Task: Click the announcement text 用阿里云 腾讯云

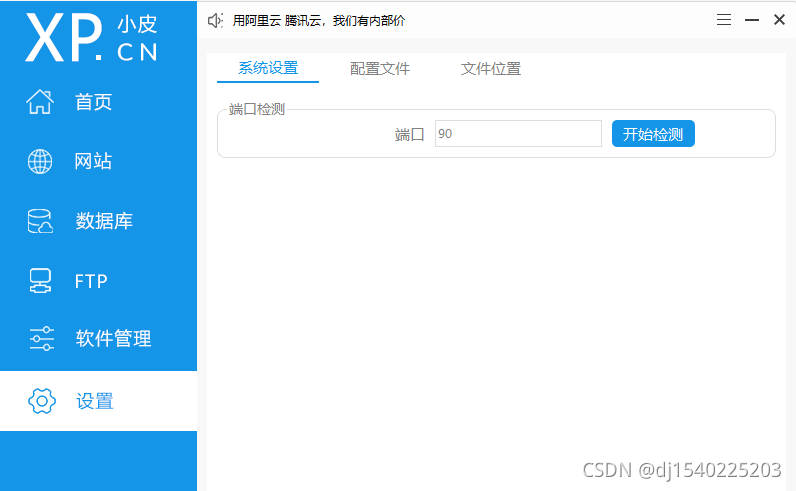Action: click(x=319, y=21)
